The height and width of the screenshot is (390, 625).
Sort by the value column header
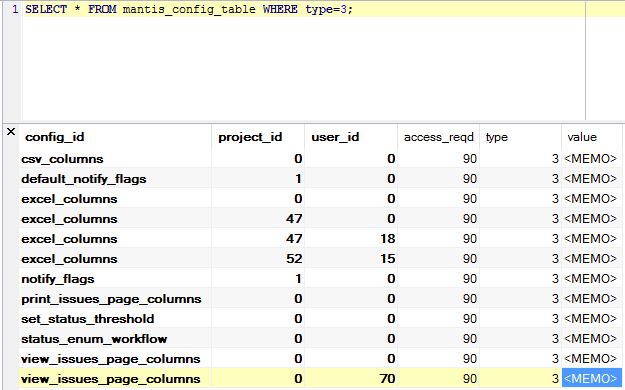592,137
